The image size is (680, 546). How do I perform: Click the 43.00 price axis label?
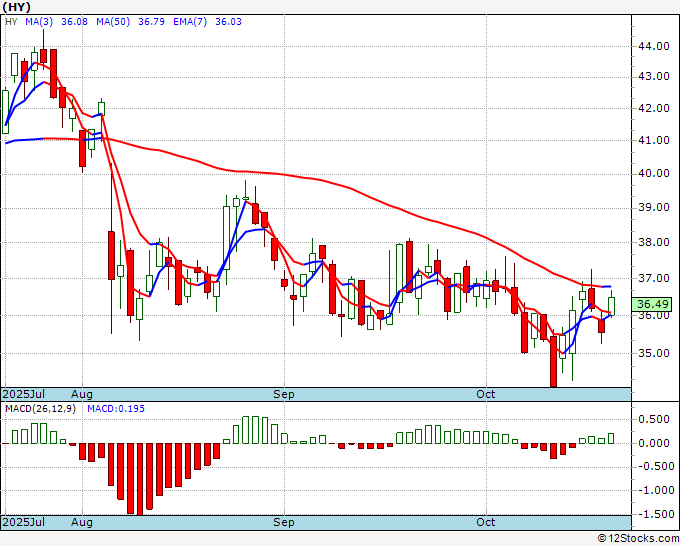[654, 76]
